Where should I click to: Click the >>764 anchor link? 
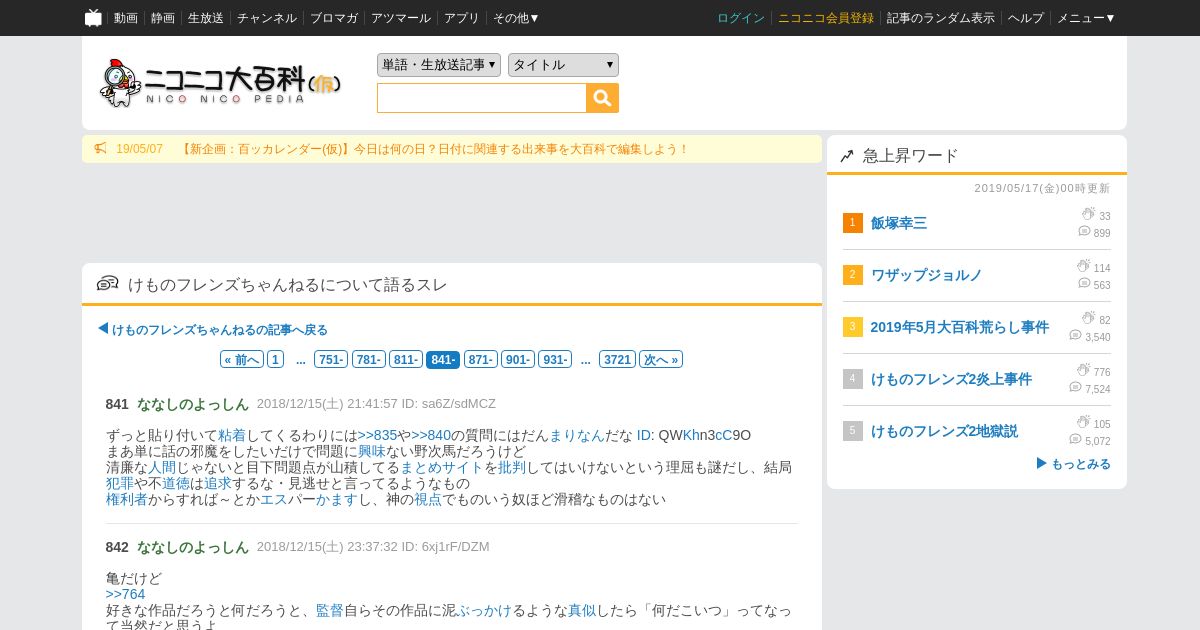pos(126,594)
